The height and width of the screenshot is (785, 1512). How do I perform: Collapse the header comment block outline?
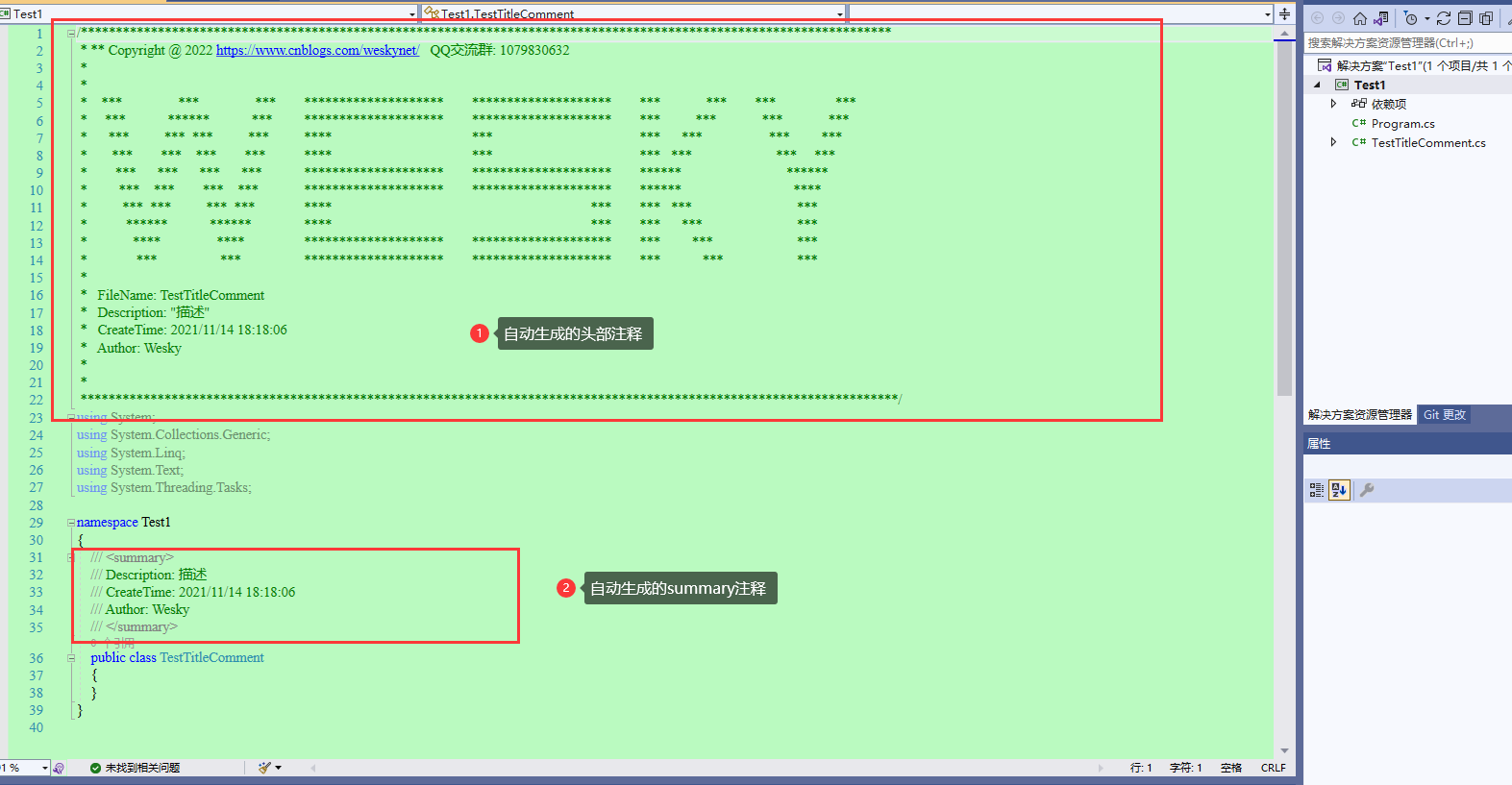tap(71, 34)
